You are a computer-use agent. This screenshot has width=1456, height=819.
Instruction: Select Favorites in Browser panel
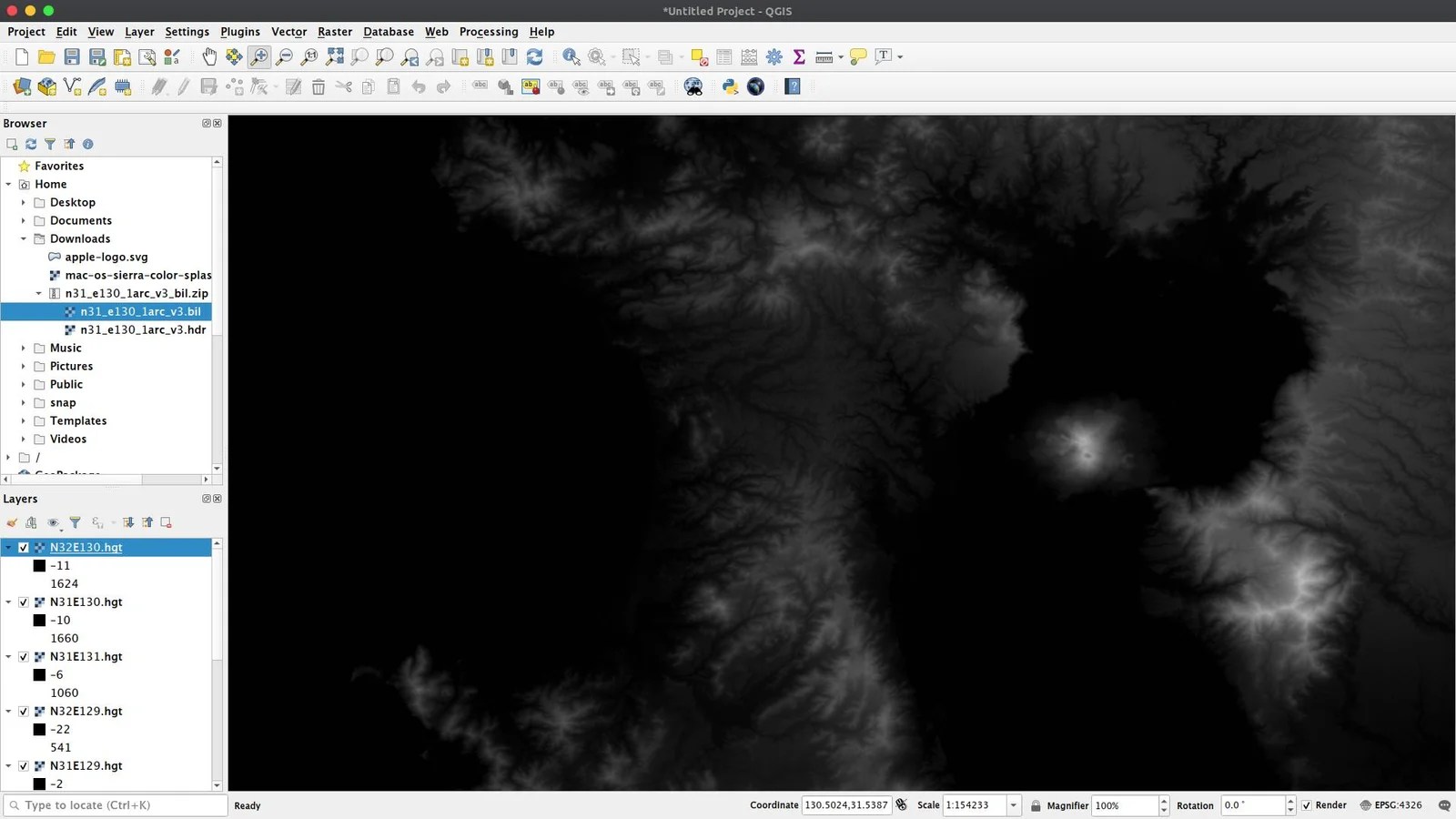(x=59, y=166)
